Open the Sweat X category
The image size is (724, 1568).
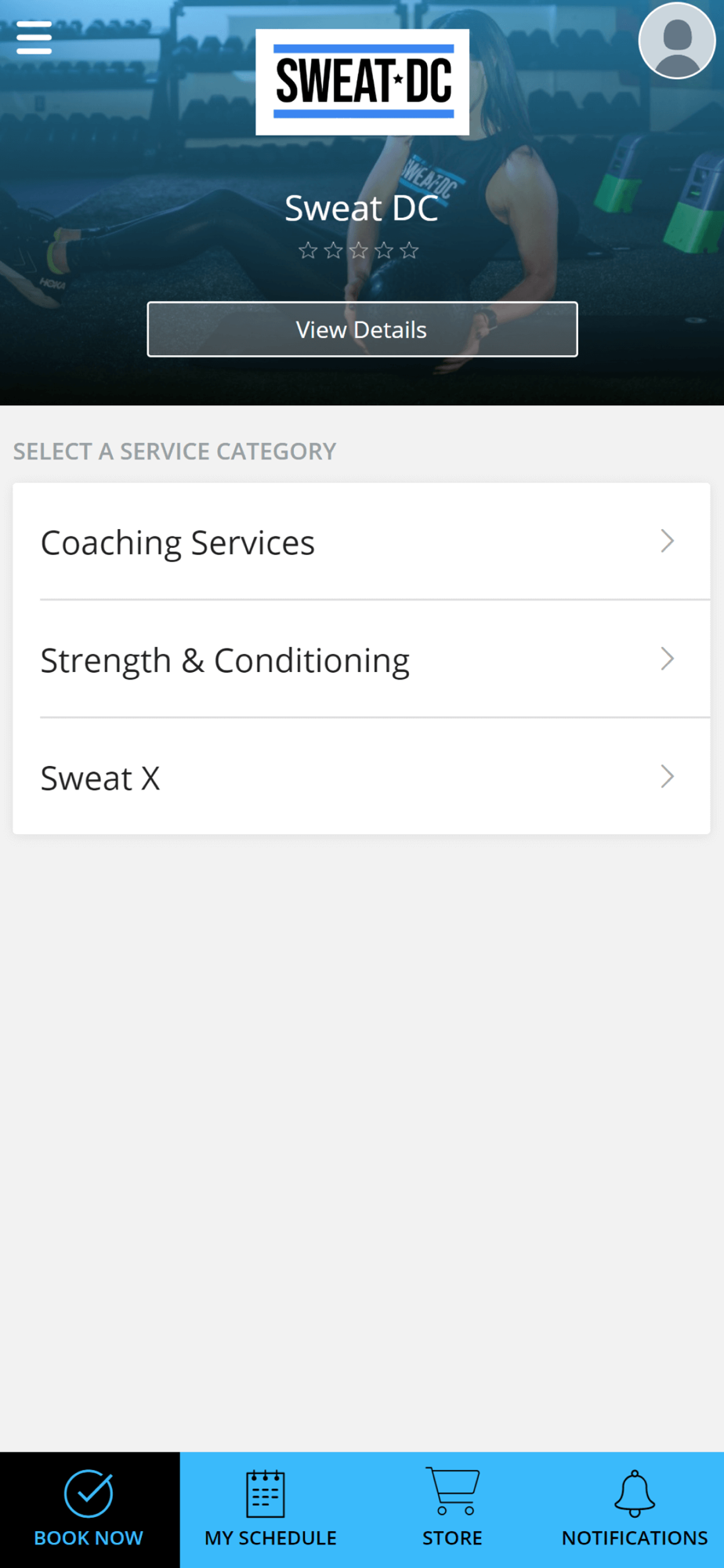[x=100, y=778]
